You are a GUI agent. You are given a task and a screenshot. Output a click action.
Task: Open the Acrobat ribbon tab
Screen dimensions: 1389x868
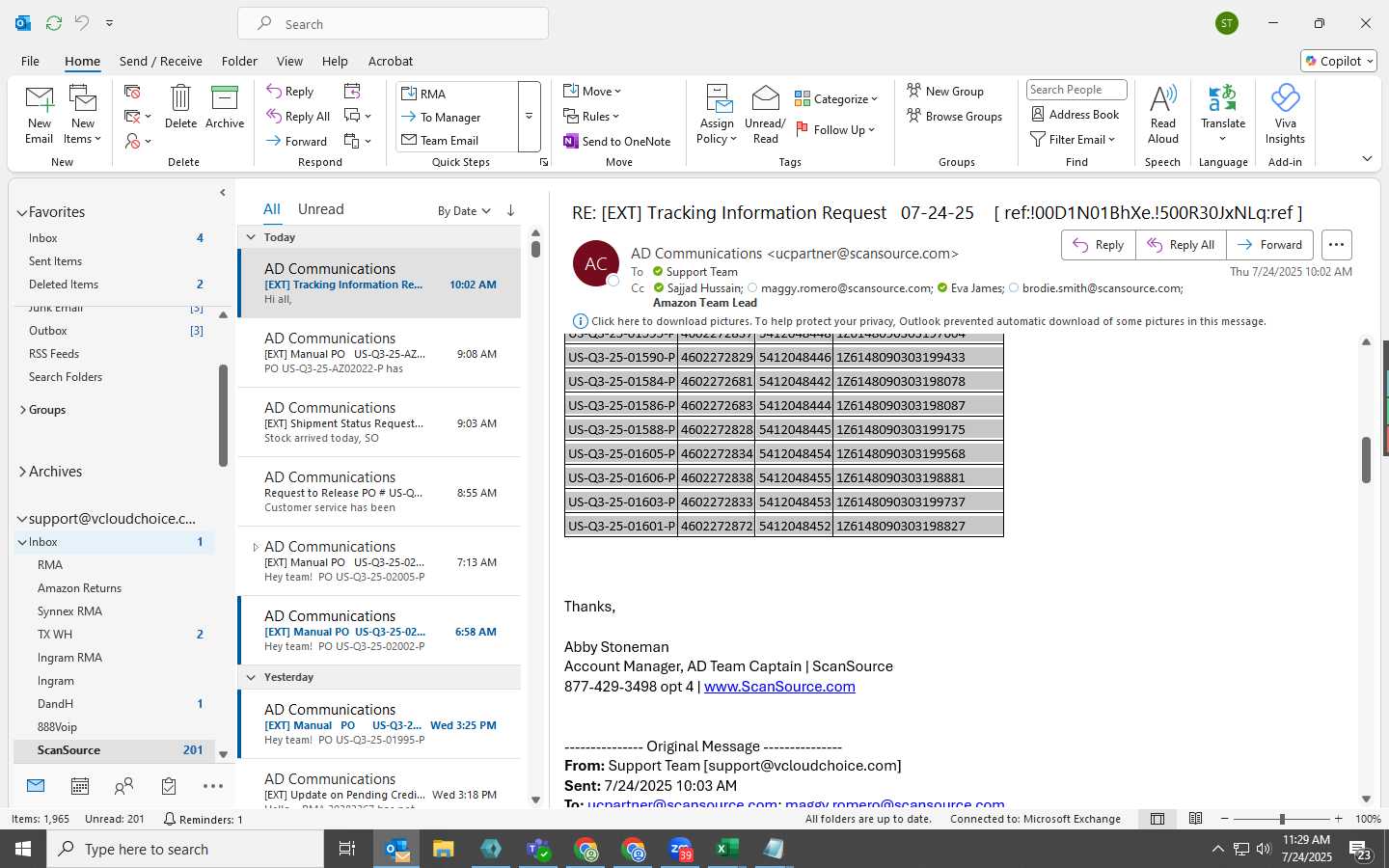click(x=391, y=61)
